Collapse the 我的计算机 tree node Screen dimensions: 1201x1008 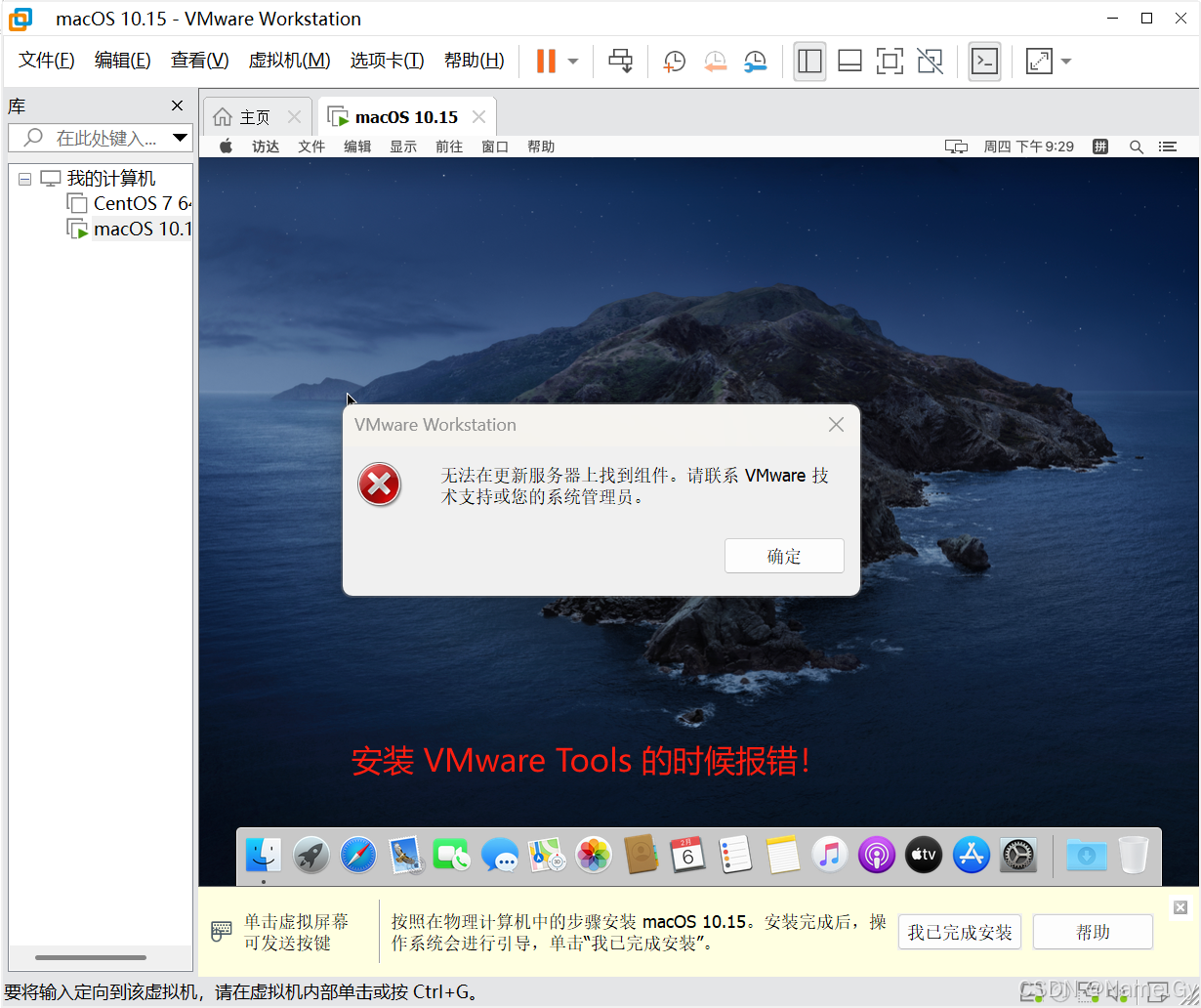click(24, 179)
